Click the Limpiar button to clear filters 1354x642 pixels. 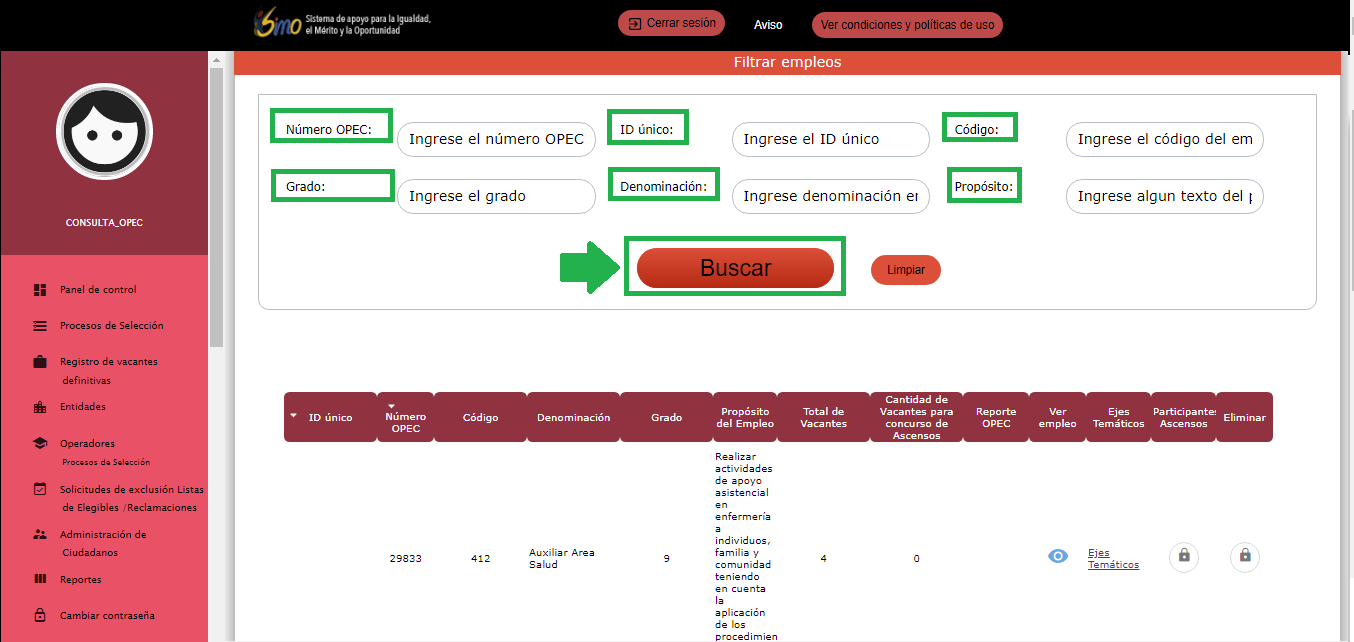906,270
